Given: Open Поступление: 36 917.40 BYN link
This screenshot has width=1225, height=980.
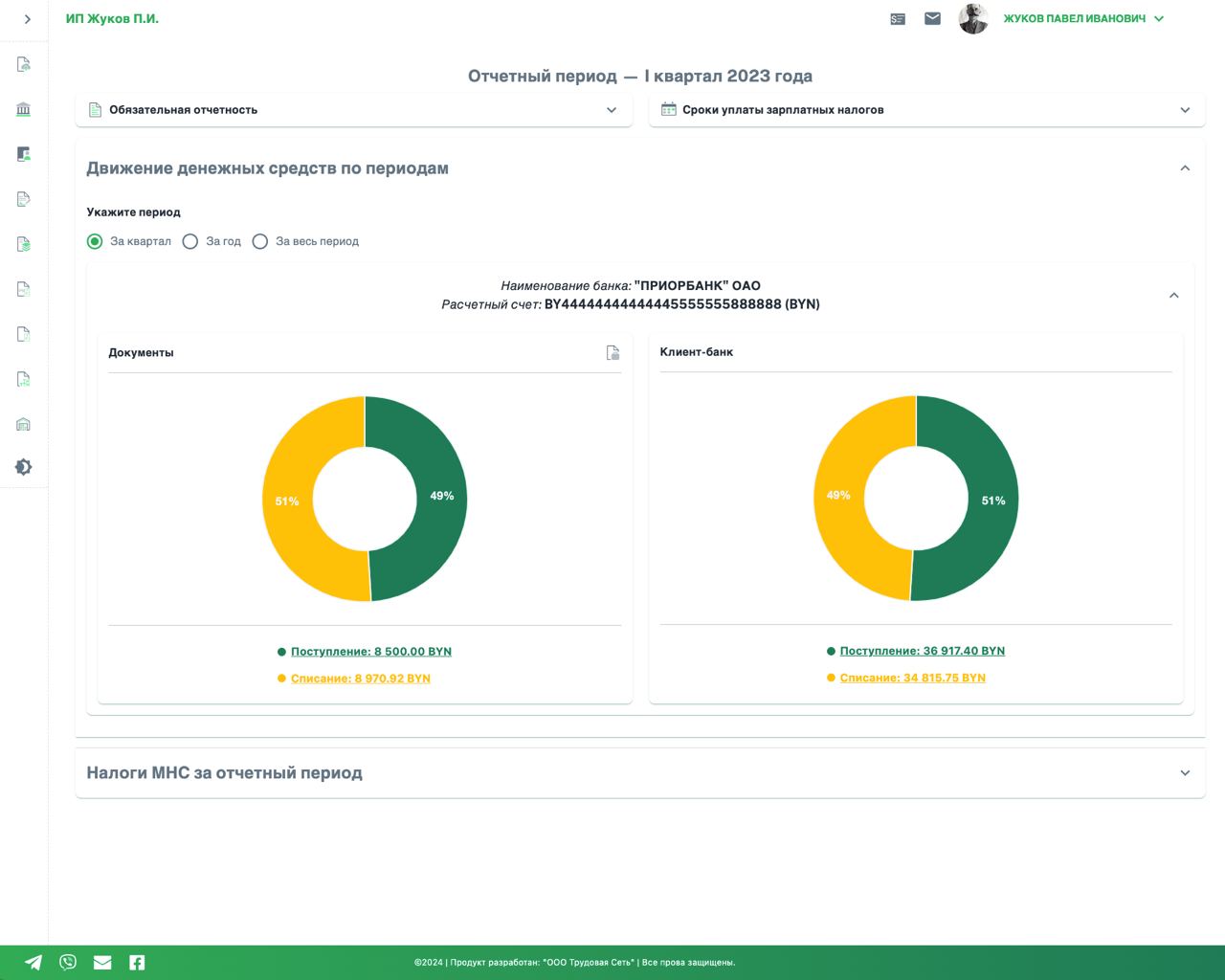Looking at the screenshot, I should [x=923, y=651].
